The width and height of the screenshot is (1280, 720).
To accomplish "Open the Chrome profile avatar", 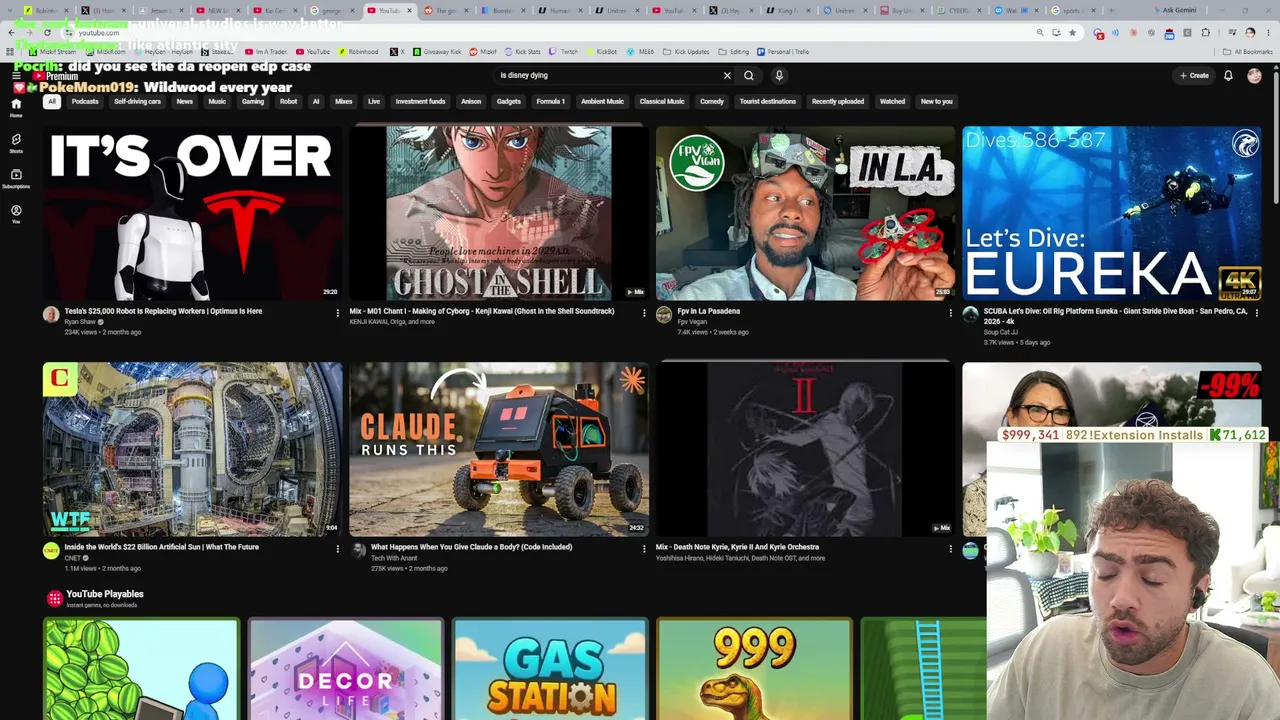I will click(1250, 33).
